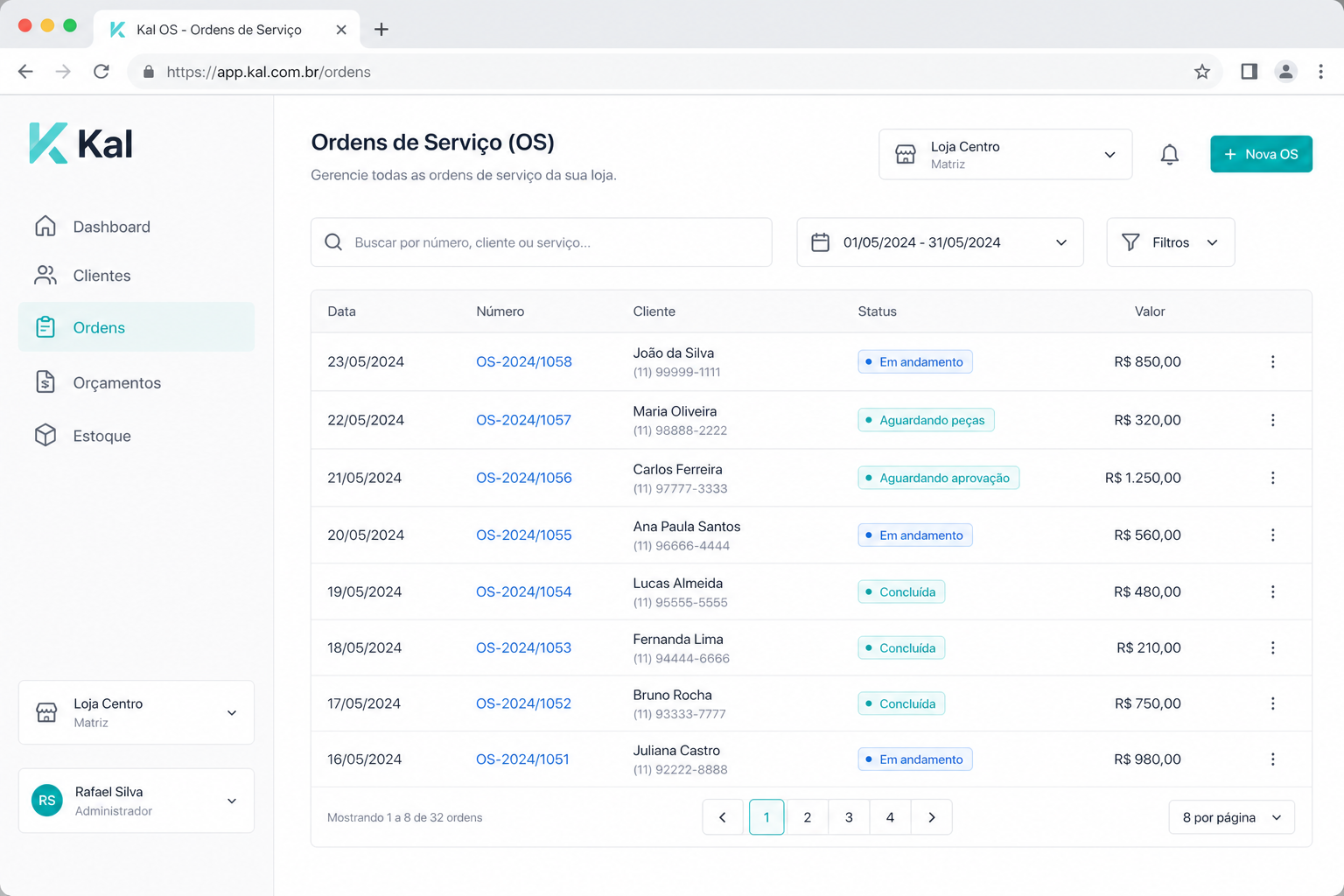Expand the sidebar Loja Centro store switcher
This screenshot has height=896, width=1344.
(136, 712)
